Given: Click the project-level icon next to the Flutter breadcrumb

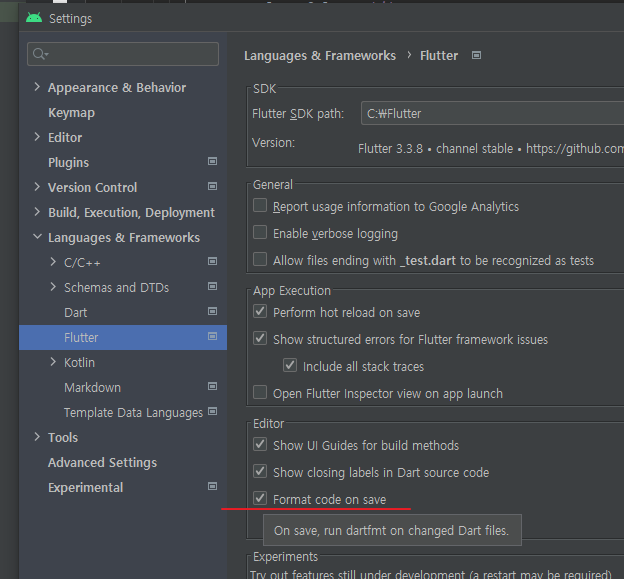Looking at the screenshot, I should (x=476, y=55).
